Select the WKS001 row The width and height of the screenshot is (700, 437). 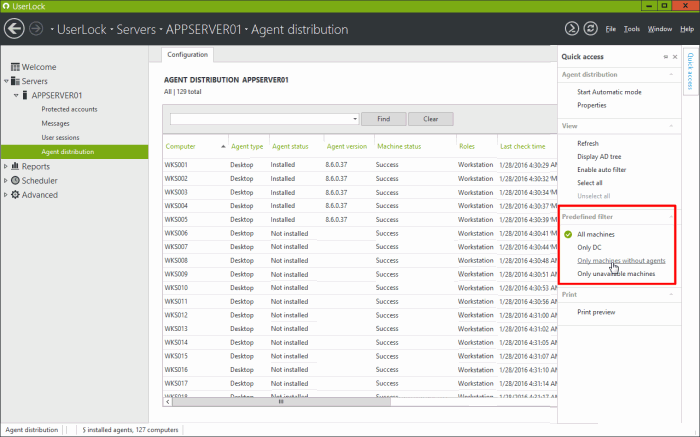(x=360, y=165)
